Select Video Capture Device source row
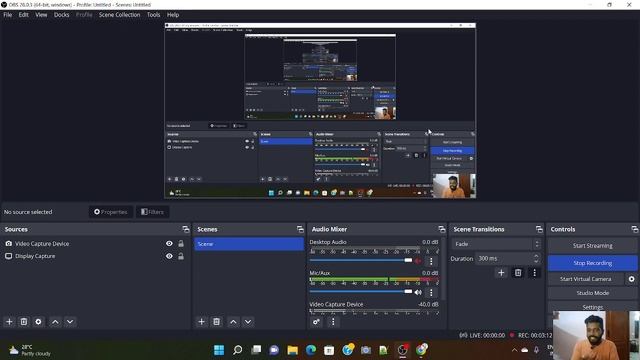This screenshot has height=360, width=640. 95,244
